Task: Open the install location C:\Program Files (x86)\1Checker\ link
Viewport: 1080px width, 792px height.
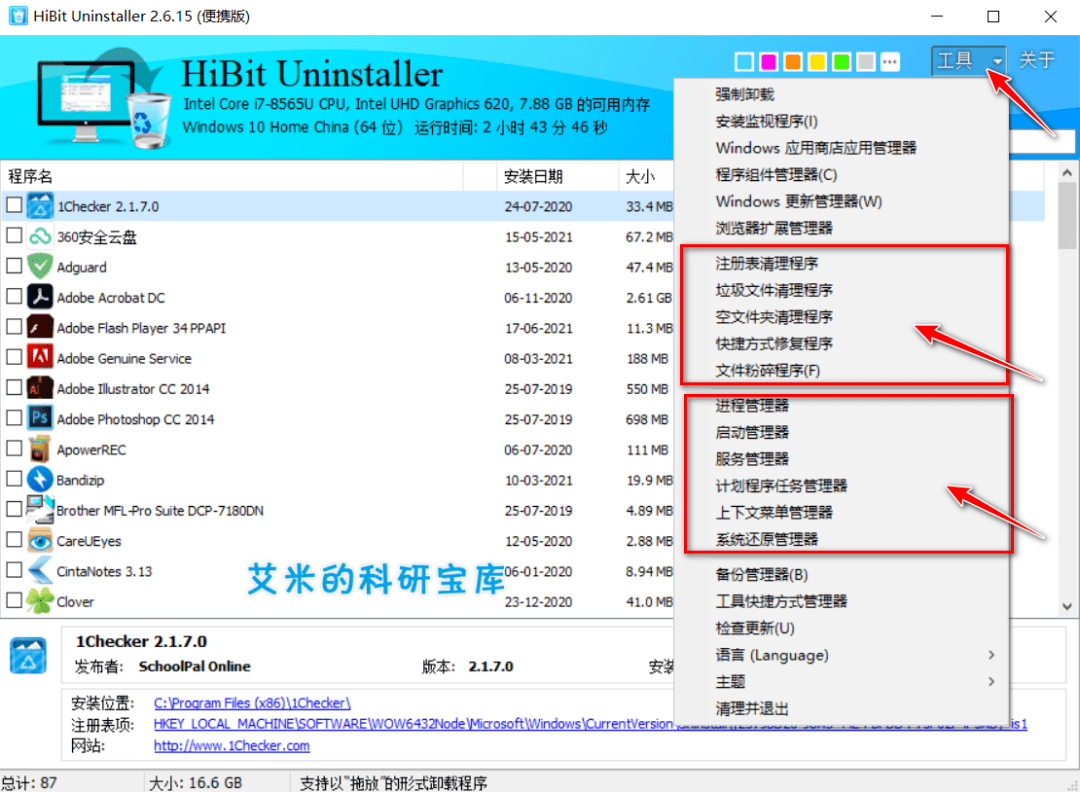Action: (252, 703)
